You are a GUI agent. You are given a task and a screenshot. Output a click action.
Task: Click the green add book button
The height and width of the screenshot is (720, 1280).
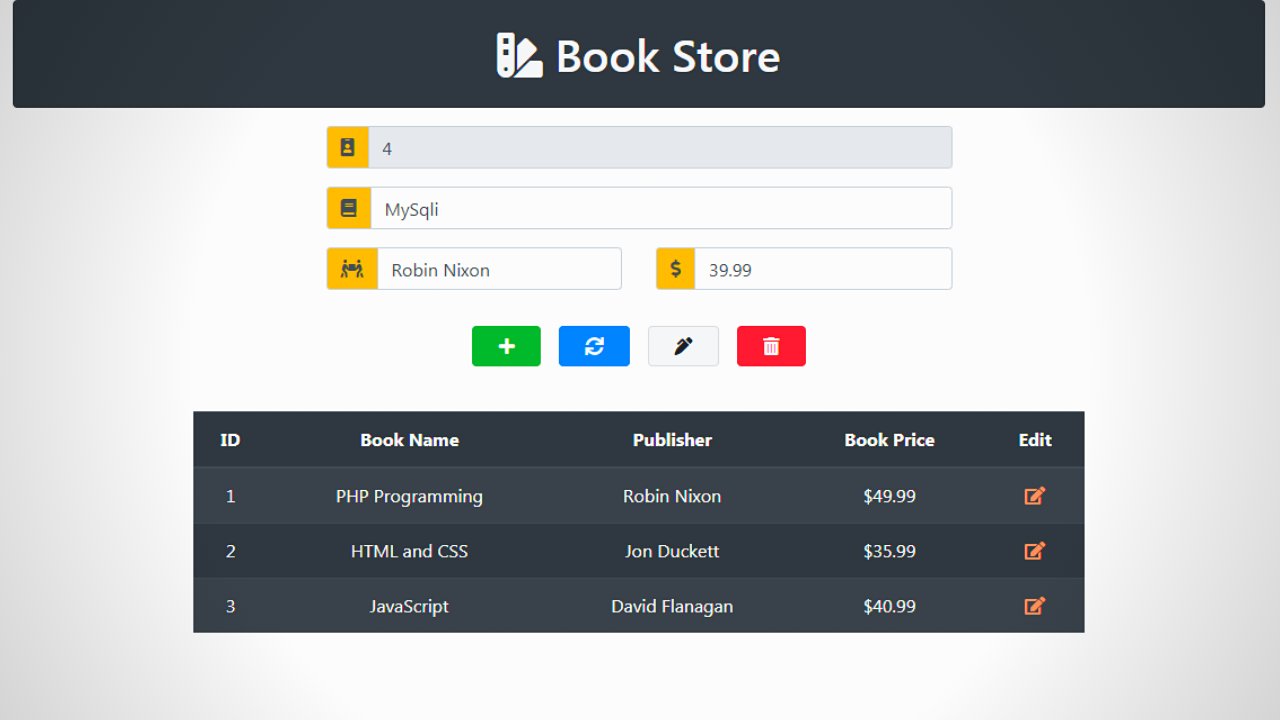506,346
